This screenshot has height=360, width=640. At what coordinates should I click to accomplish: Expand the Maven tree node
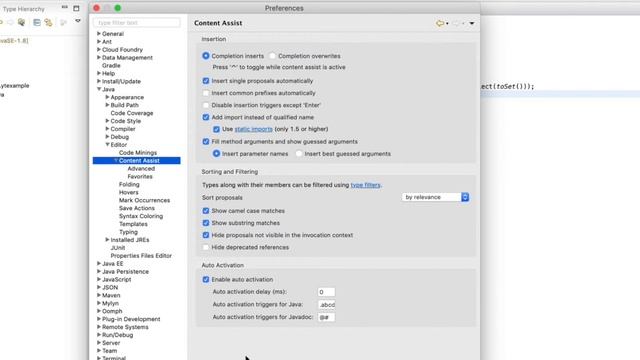(99, 295)
